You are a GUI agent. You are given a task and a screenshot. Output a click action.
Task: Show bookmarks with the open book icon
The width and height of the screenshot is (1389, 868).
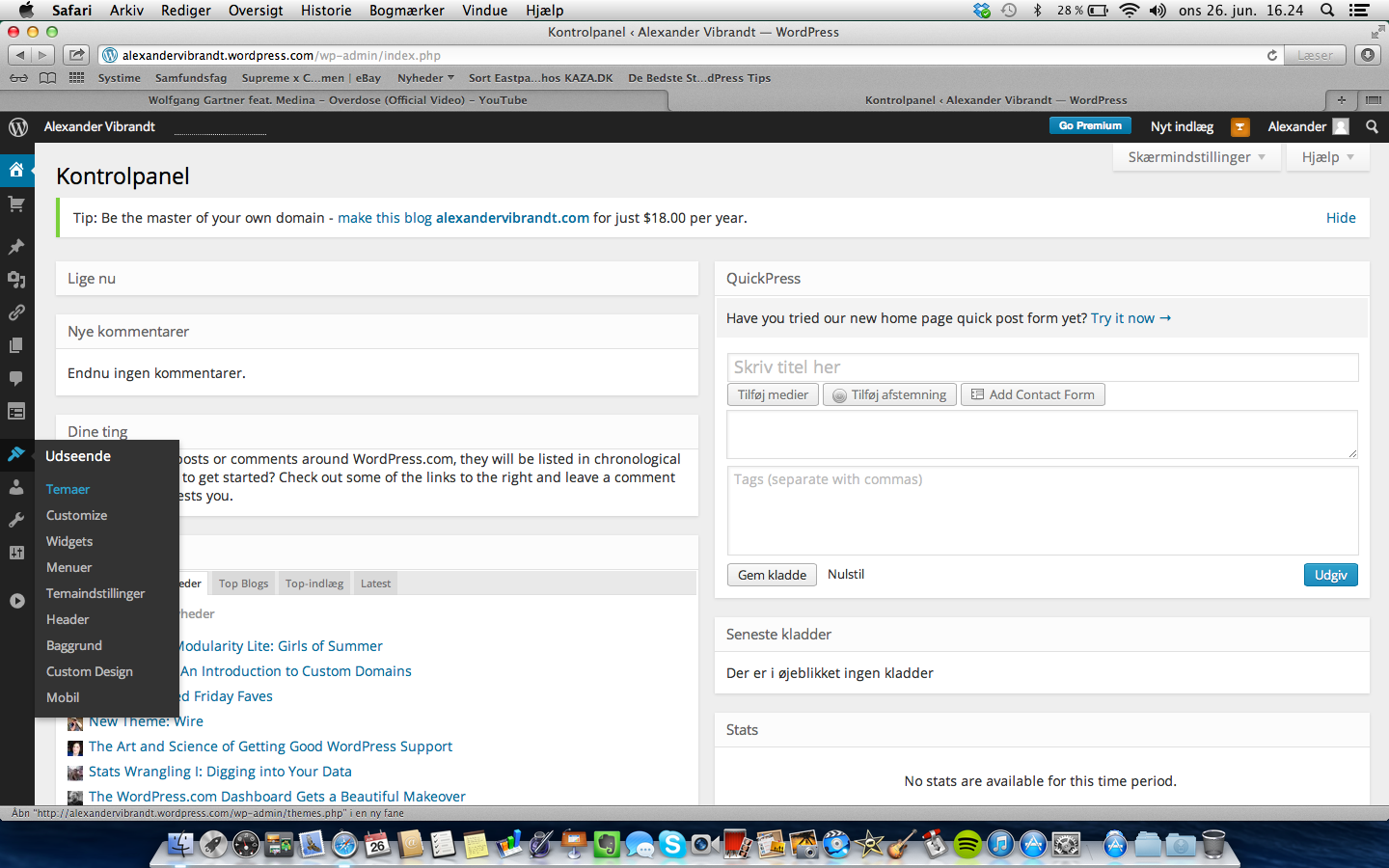click(47, 78)
